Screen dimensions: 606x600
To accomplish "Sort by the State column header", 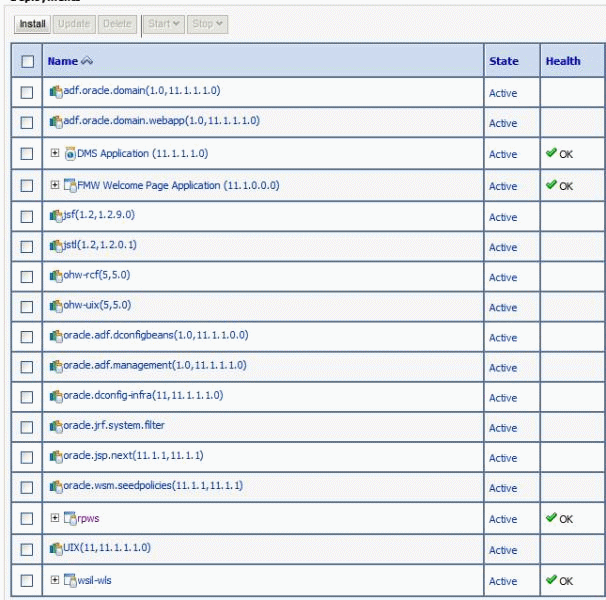I will click(x=504, y=61).
